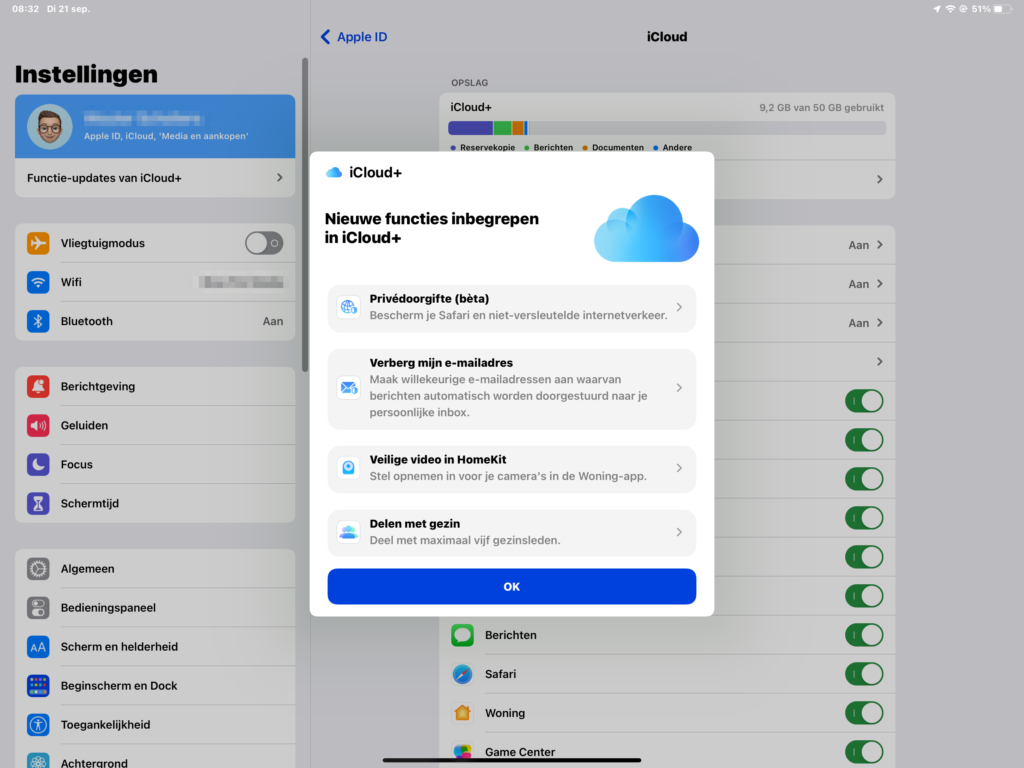The height and width of the screenshot is (768, 1024).
Task: Tap the large cloud illustration in dialog
Action: point(646,229)
